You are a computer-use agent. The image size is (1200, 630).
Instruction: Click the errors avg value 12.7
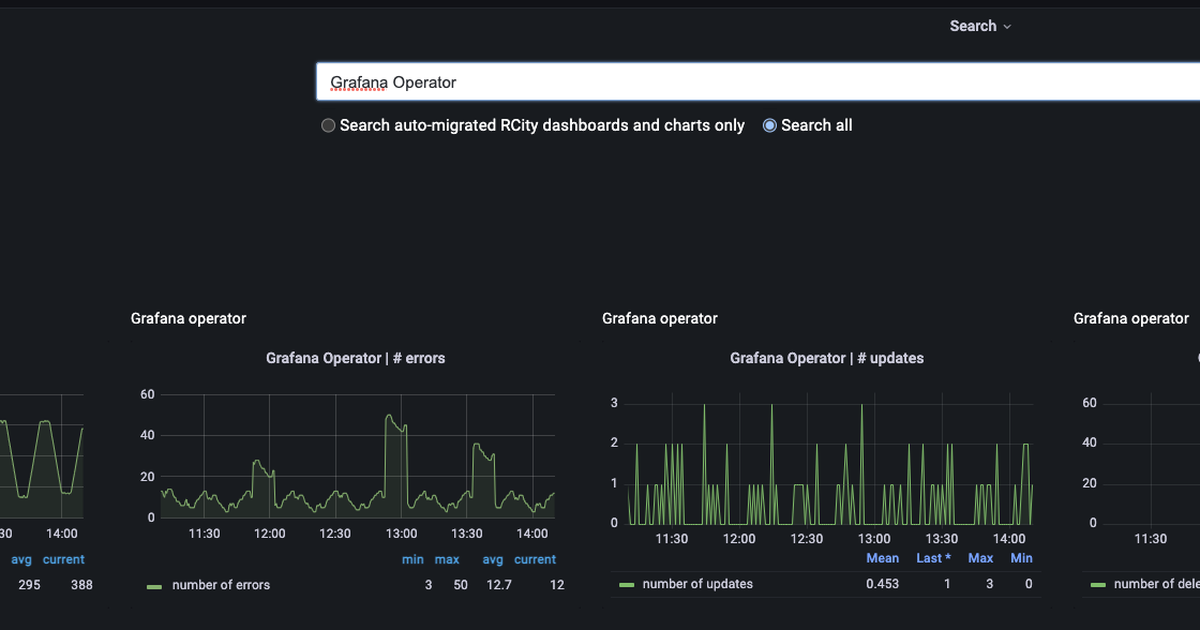[x=498, y=585]
